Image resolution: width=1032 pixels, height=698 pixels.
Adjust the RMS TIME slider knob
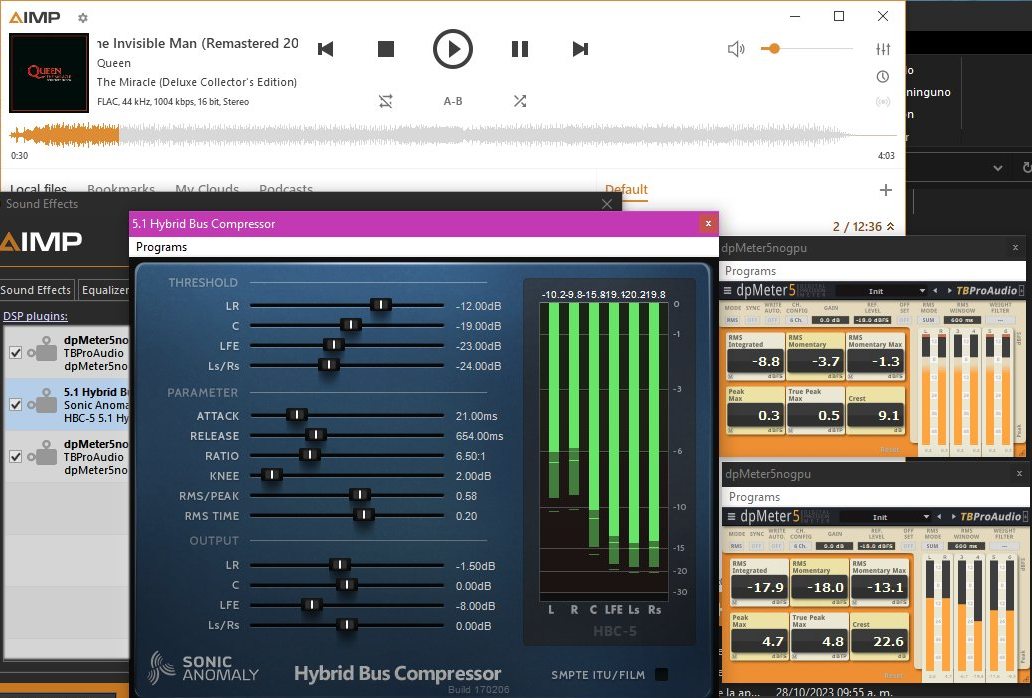click(x=363, y=514)
